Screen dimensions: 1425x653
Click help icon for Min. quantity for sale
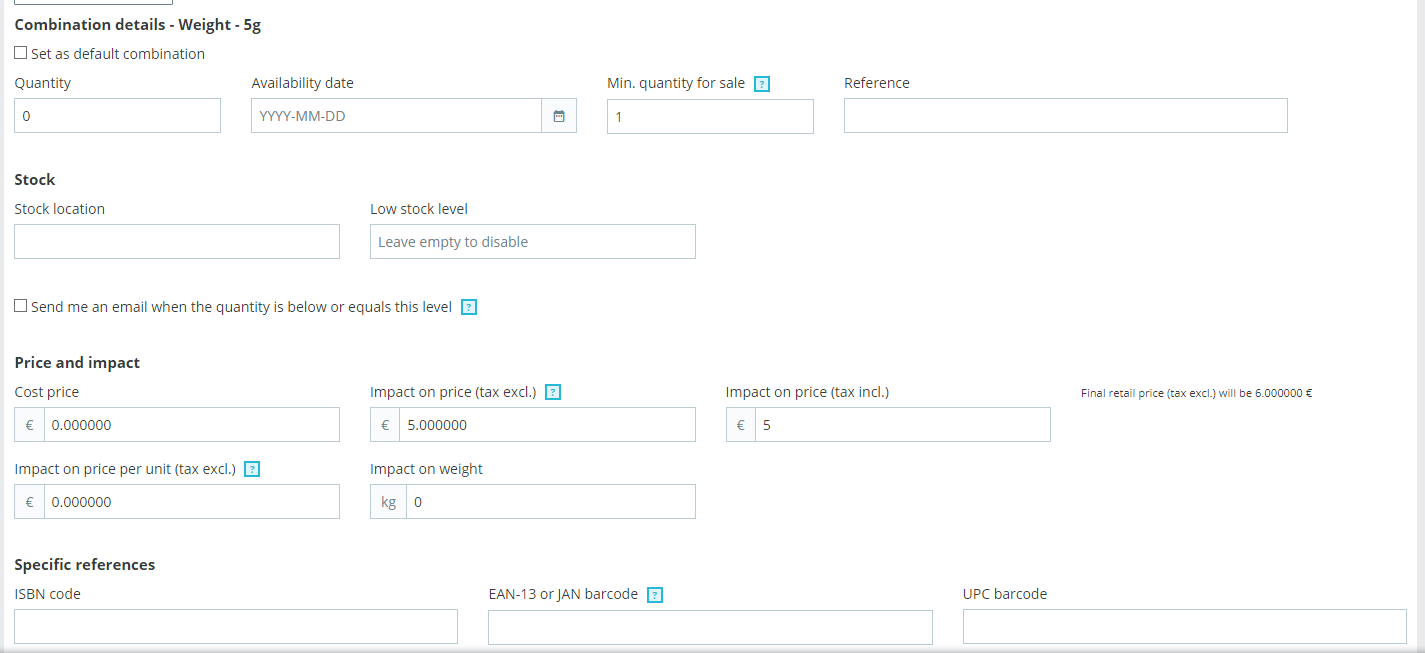(x=762, y=84)
